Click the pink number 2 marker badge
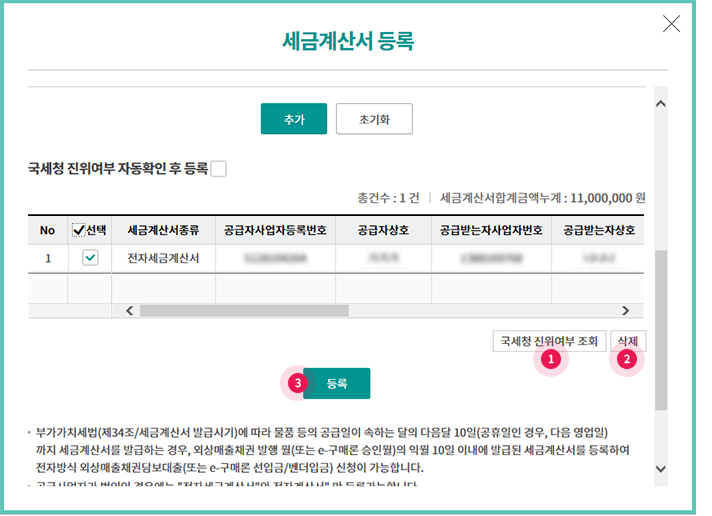 pos(627,358)
